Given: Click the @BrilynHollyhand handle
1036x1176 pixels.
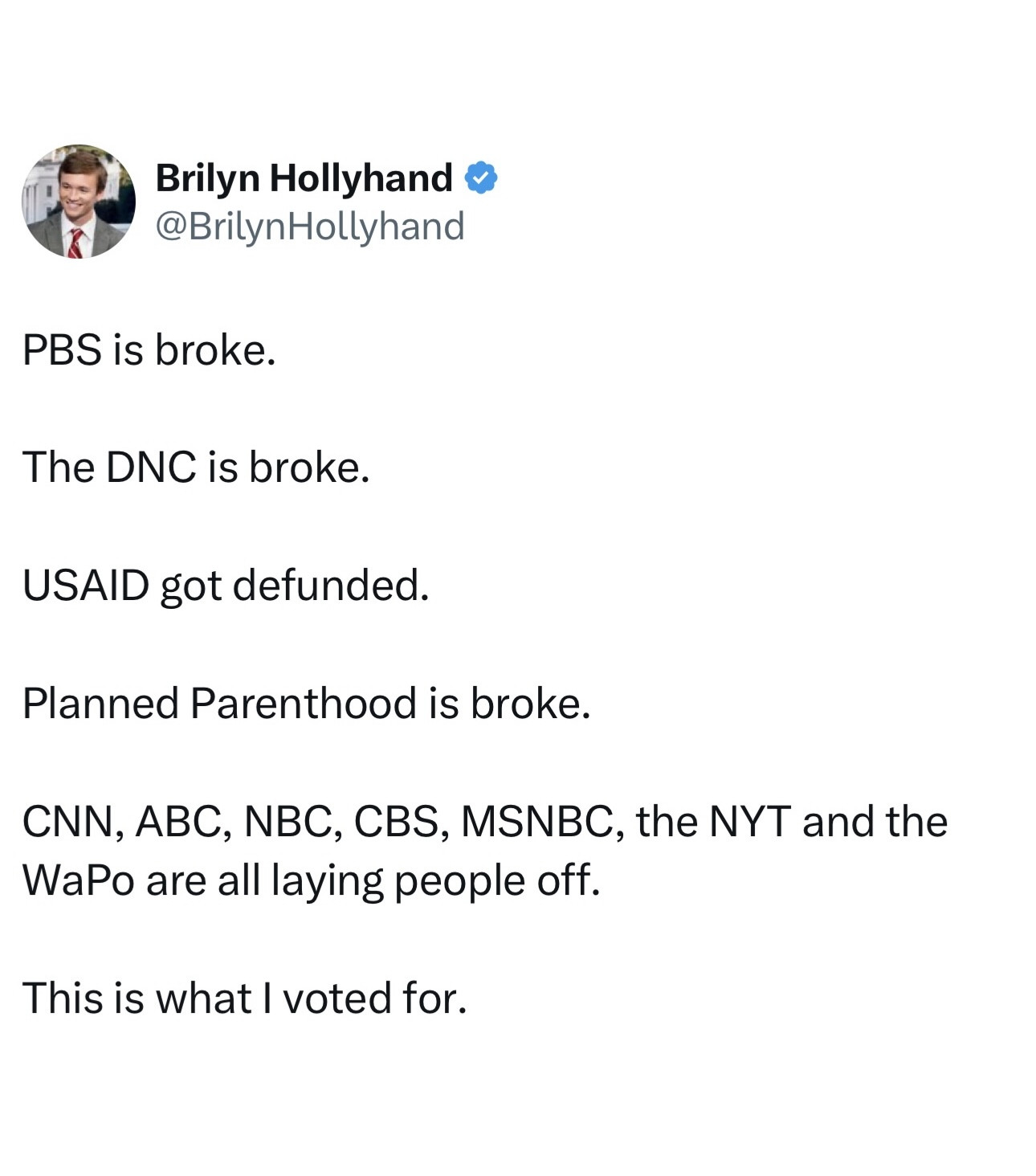Looking at the screenshot, I should pos(309,226).
